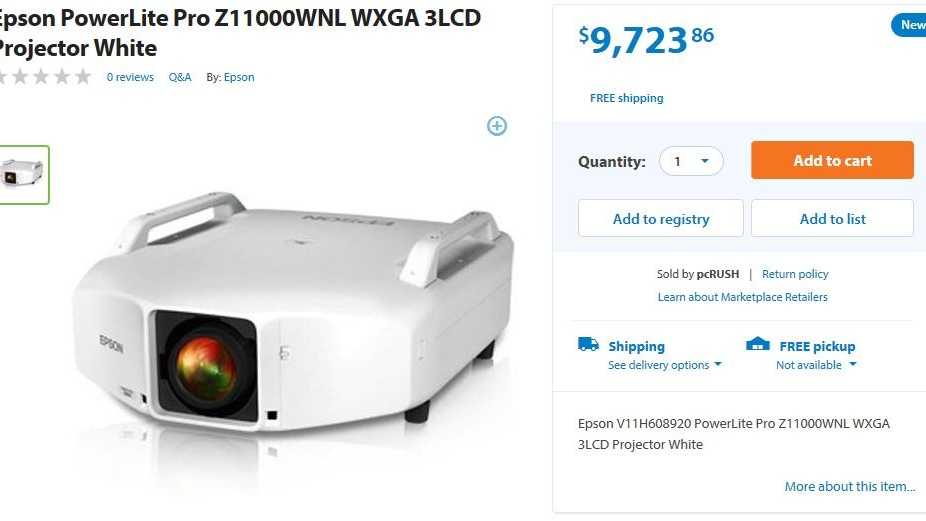This screenshot has width=926, height=521.
Task: Click More about this item link
Action: (x=850, y=486)
